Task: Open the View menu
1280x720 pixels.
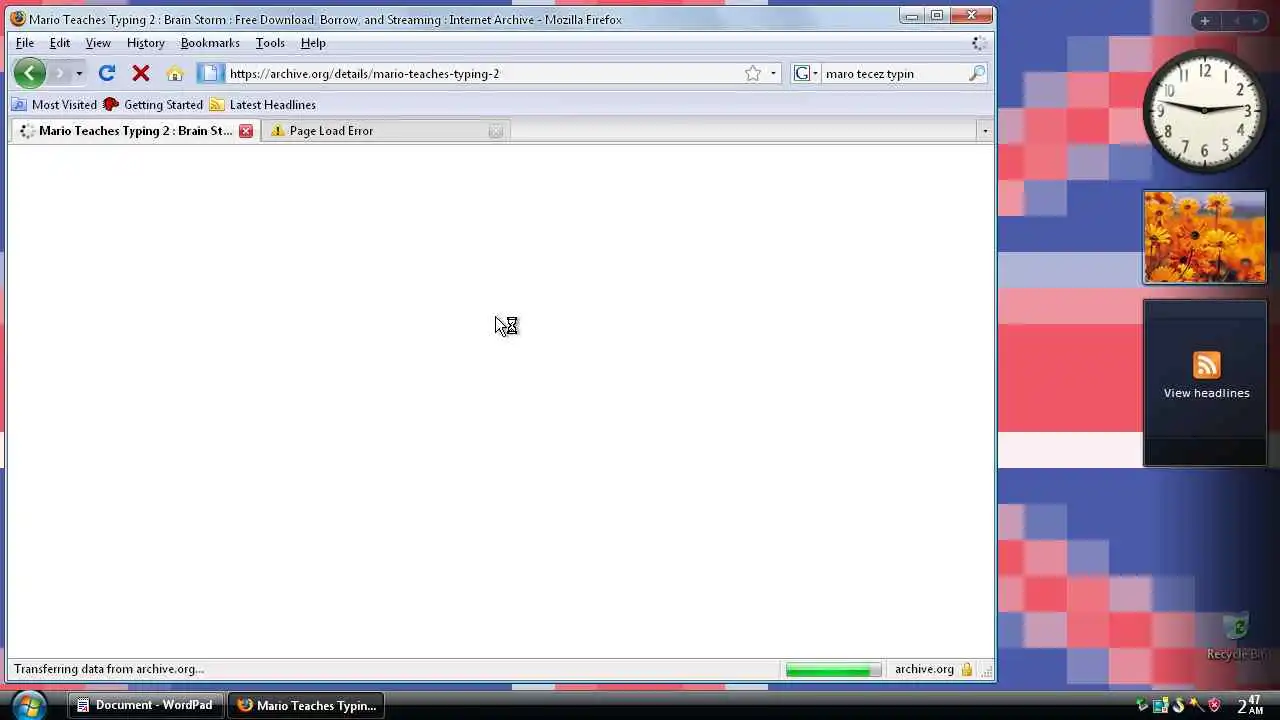Action: 98,43
